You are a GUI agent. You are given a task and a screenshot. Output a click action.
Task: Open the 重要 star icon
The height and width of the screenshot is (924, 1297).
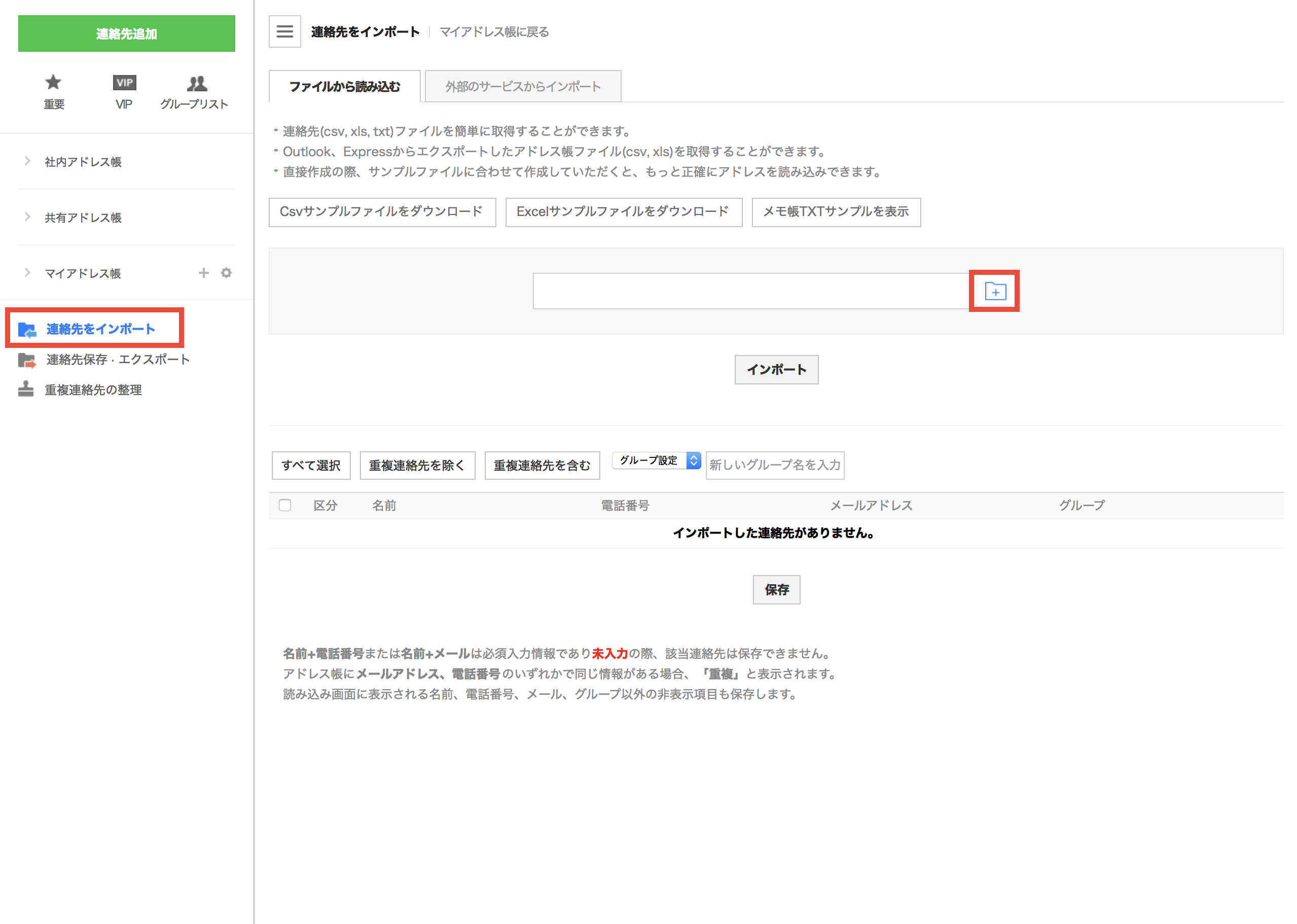click(x=53, y=83)
